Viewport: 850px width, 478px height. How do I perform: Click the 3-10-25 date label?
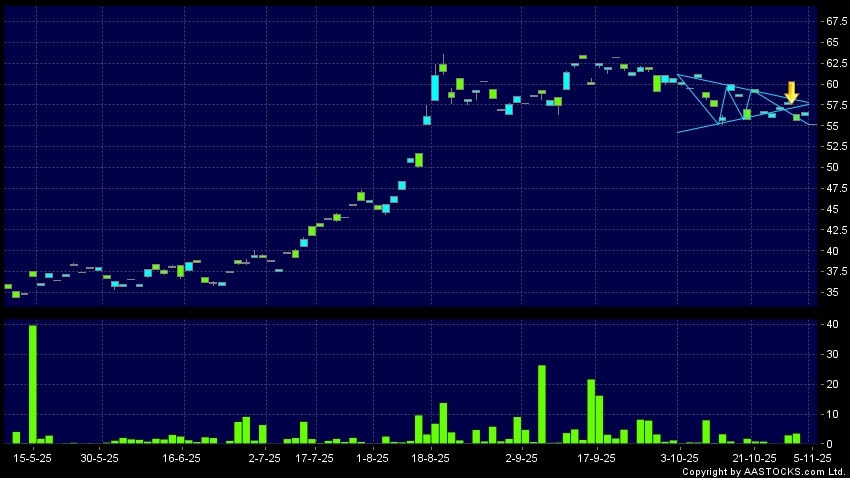pyautogui.click(x=679, y=457)
